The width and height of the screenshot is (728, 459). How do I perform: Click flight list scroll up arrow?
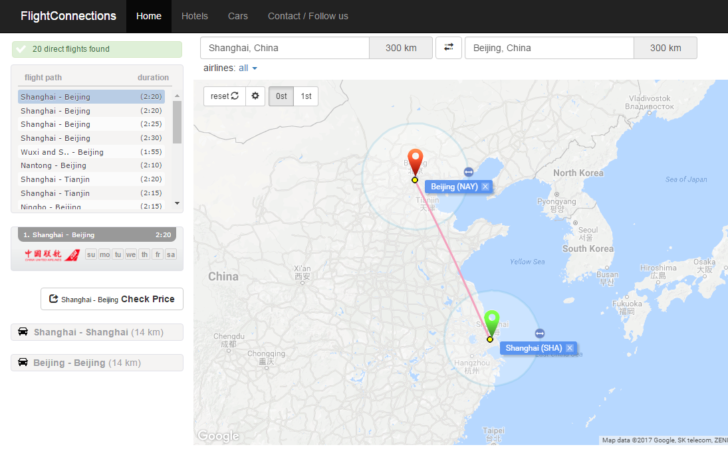[177, 96]
